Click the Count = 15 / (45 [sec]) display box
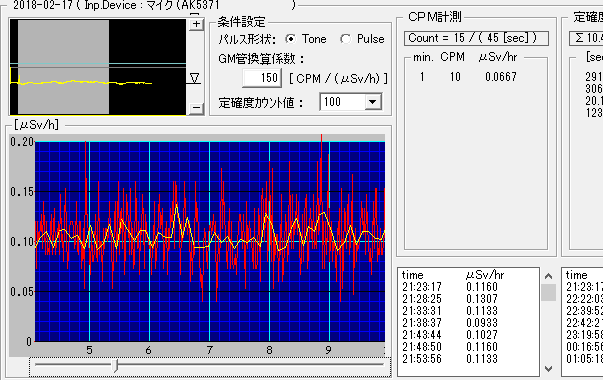 tap(476, 38)
